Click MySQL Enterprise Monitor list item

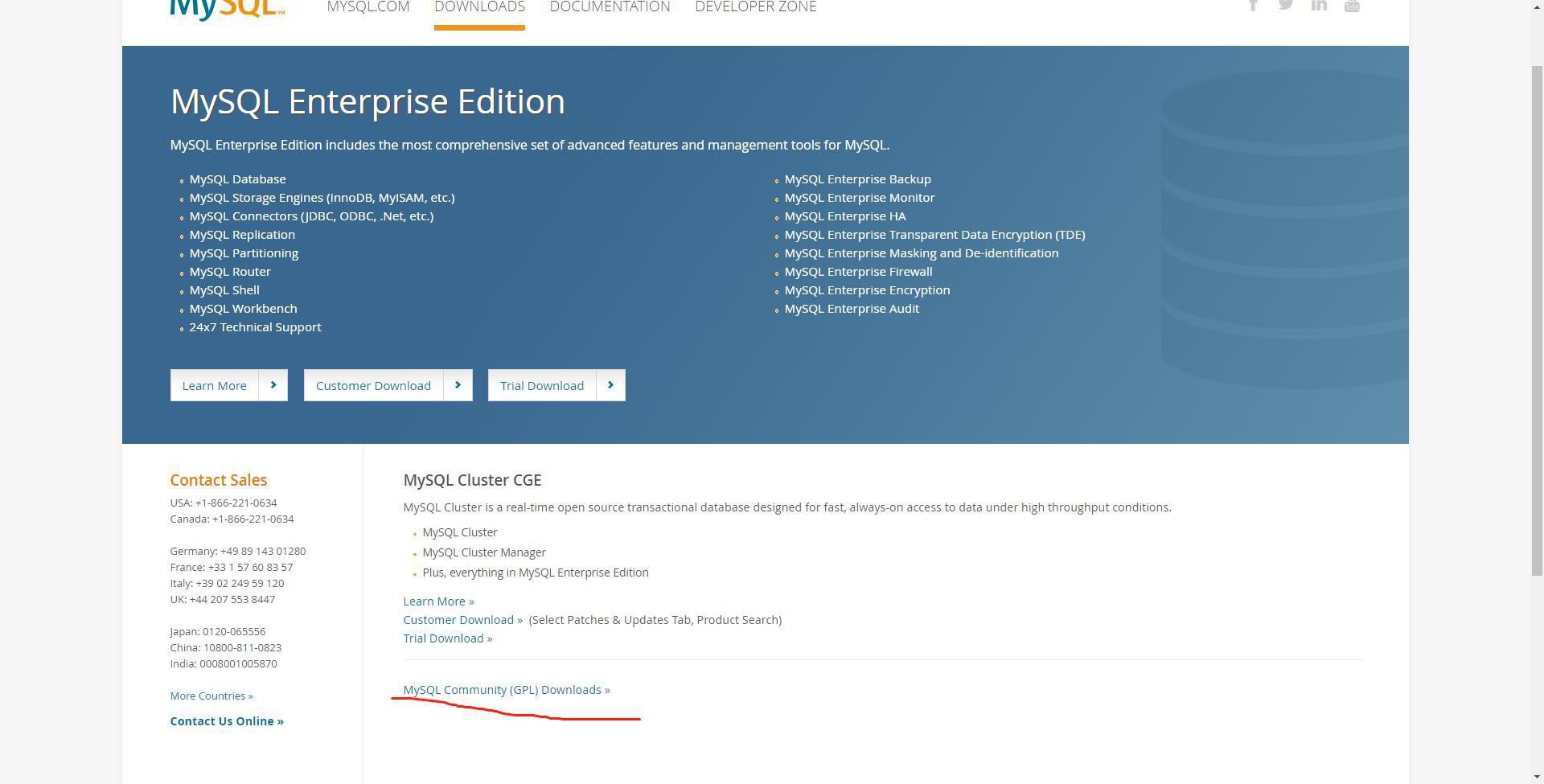point(859,198)
